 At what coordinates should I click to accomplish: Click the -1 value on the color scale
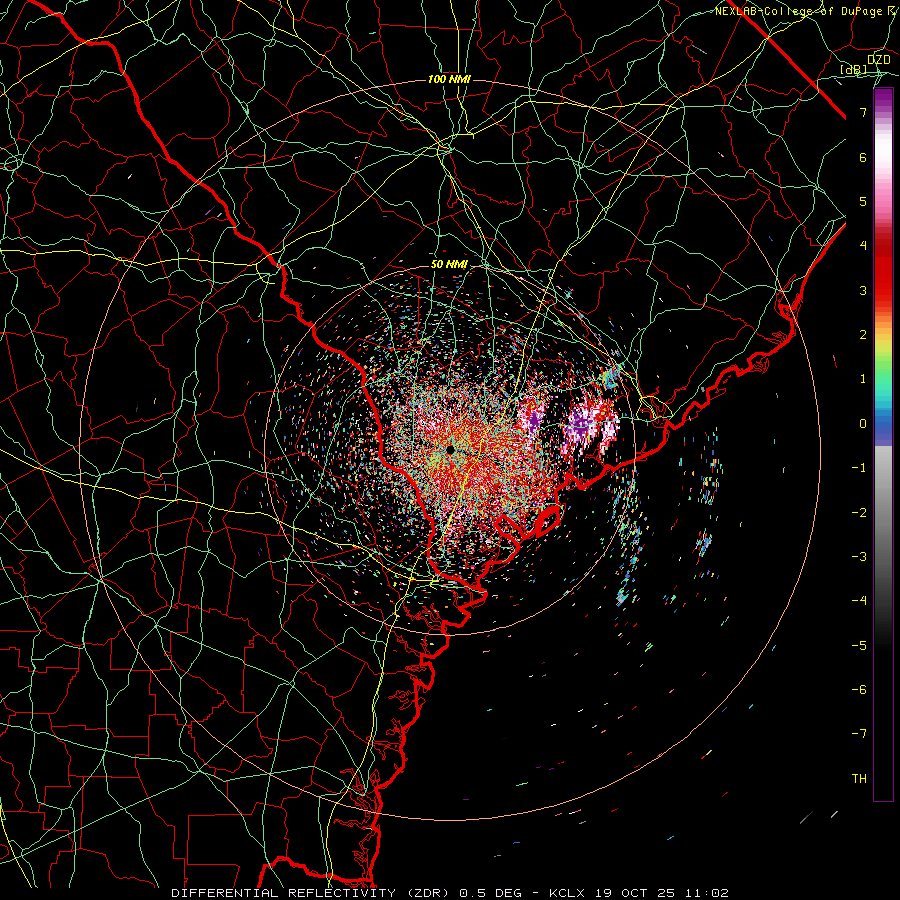pyautogui.click(x=859, y=468)
